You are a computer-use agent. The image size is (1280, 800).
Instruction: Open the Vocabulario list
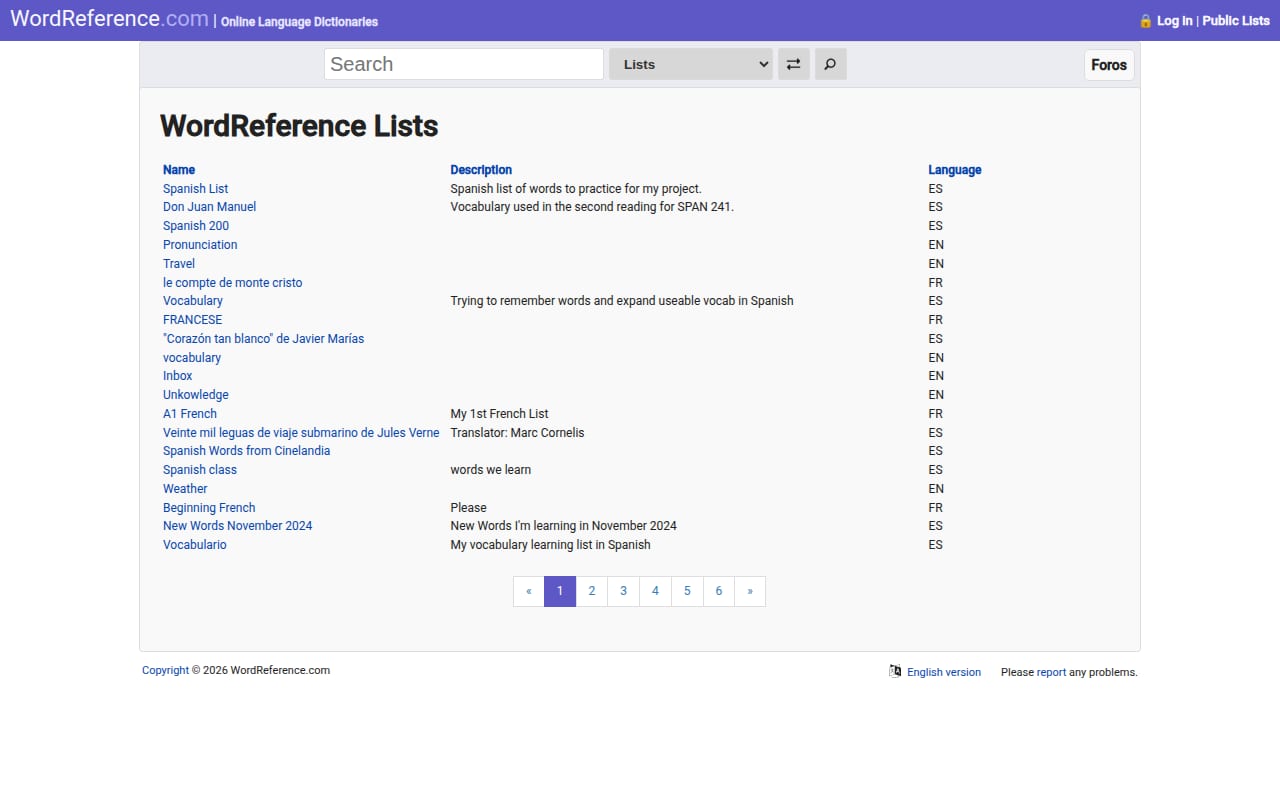pos(195,545)
